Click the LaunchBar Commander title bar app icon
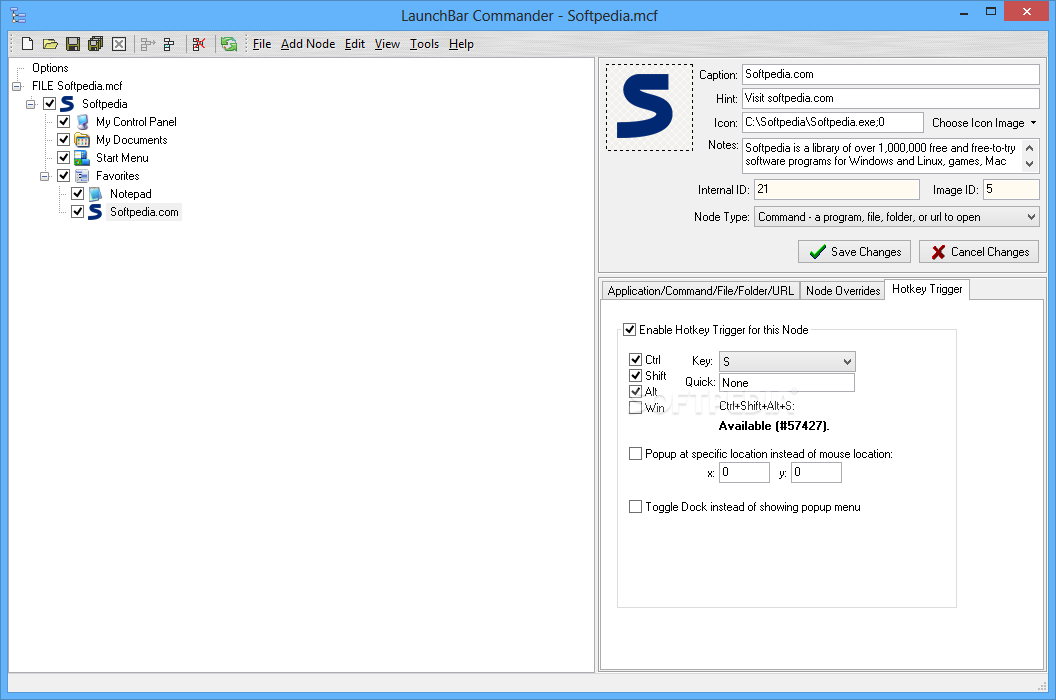Viewport: 1056px width, 700px height. click(x=18, y=15)
